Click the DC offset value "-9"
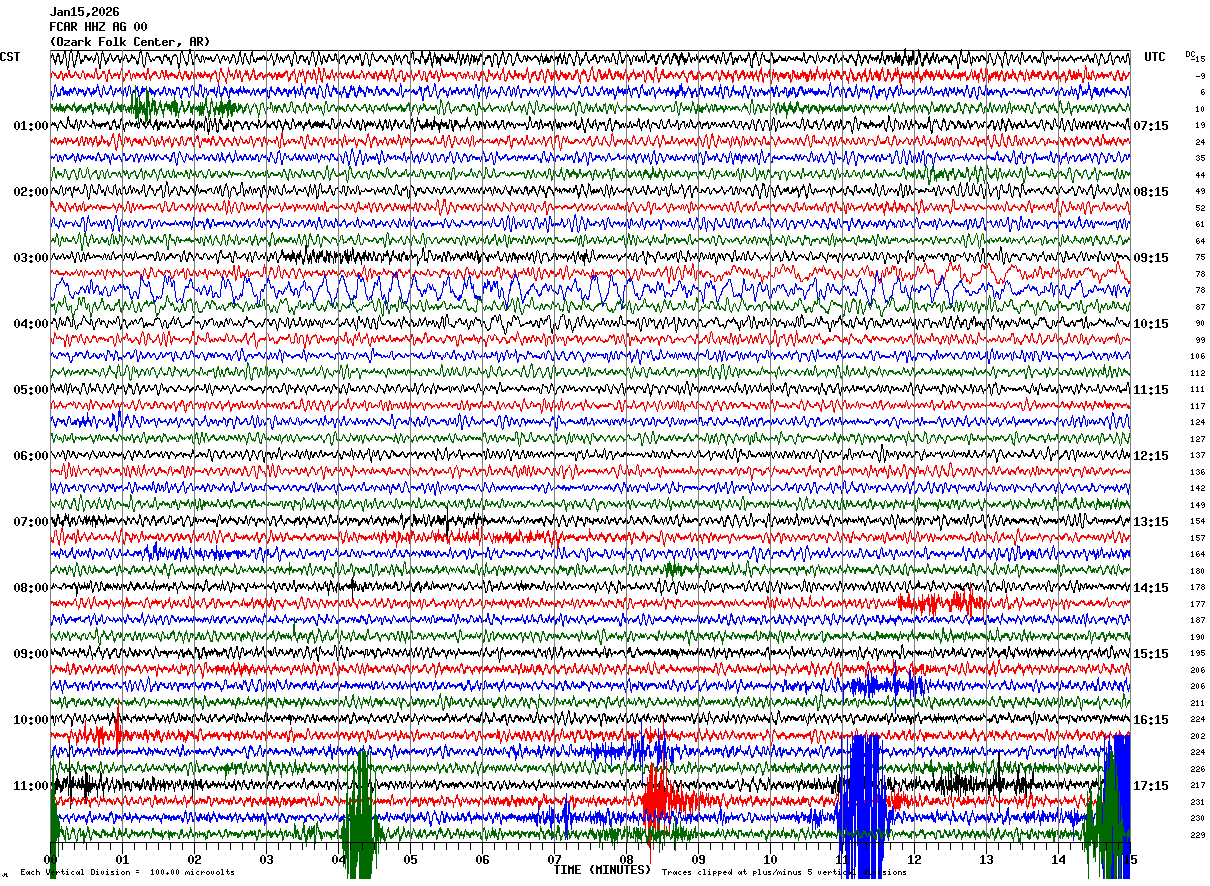This screenshot has height=886, width=1210. (x=1199, y=76)
